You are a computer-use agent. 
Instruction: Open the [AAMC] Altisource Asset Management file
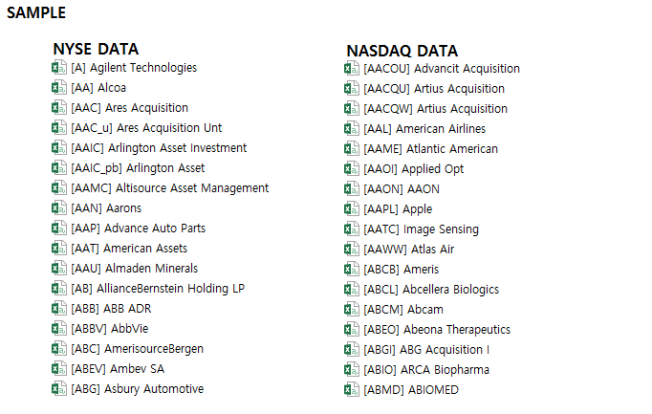tap(169, 188)
